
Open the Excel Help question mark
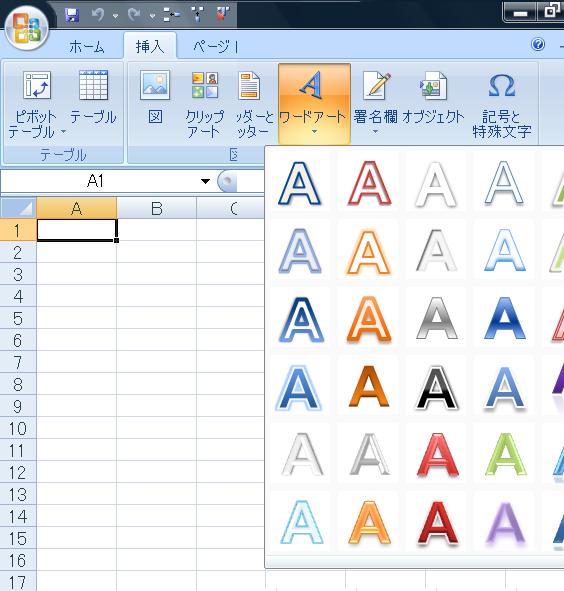click(x=538, y=44)
